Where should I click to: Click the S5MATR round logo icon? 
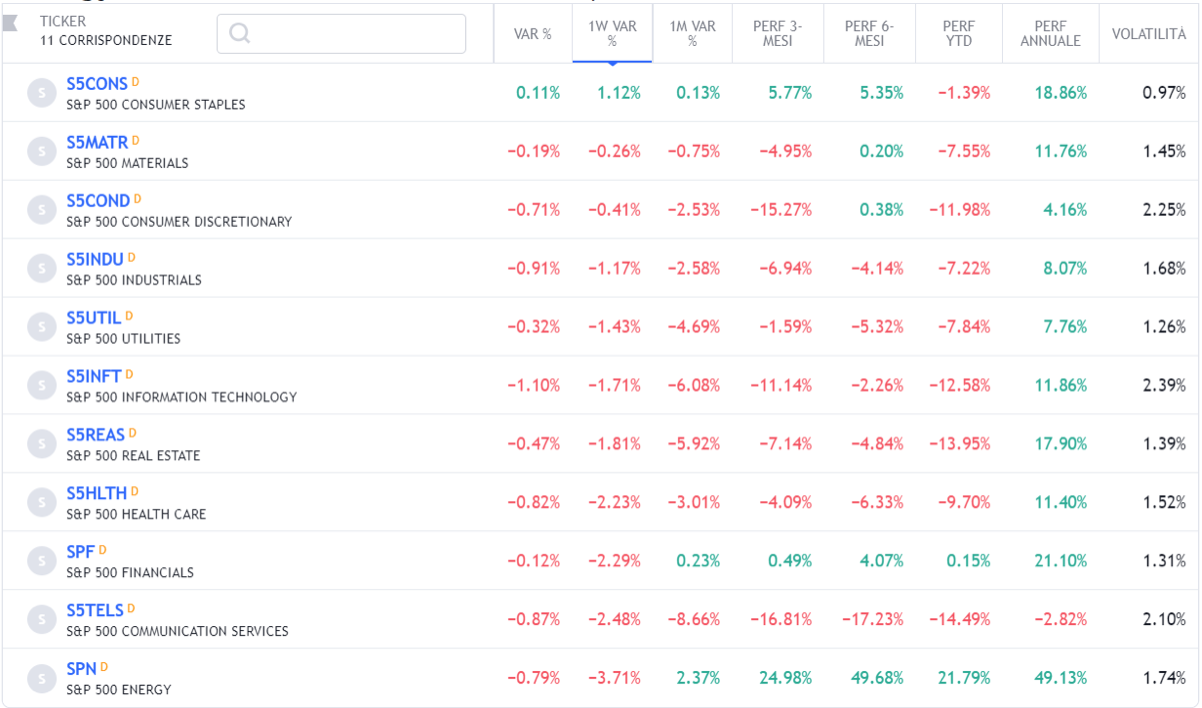click(x=41, y=151)
